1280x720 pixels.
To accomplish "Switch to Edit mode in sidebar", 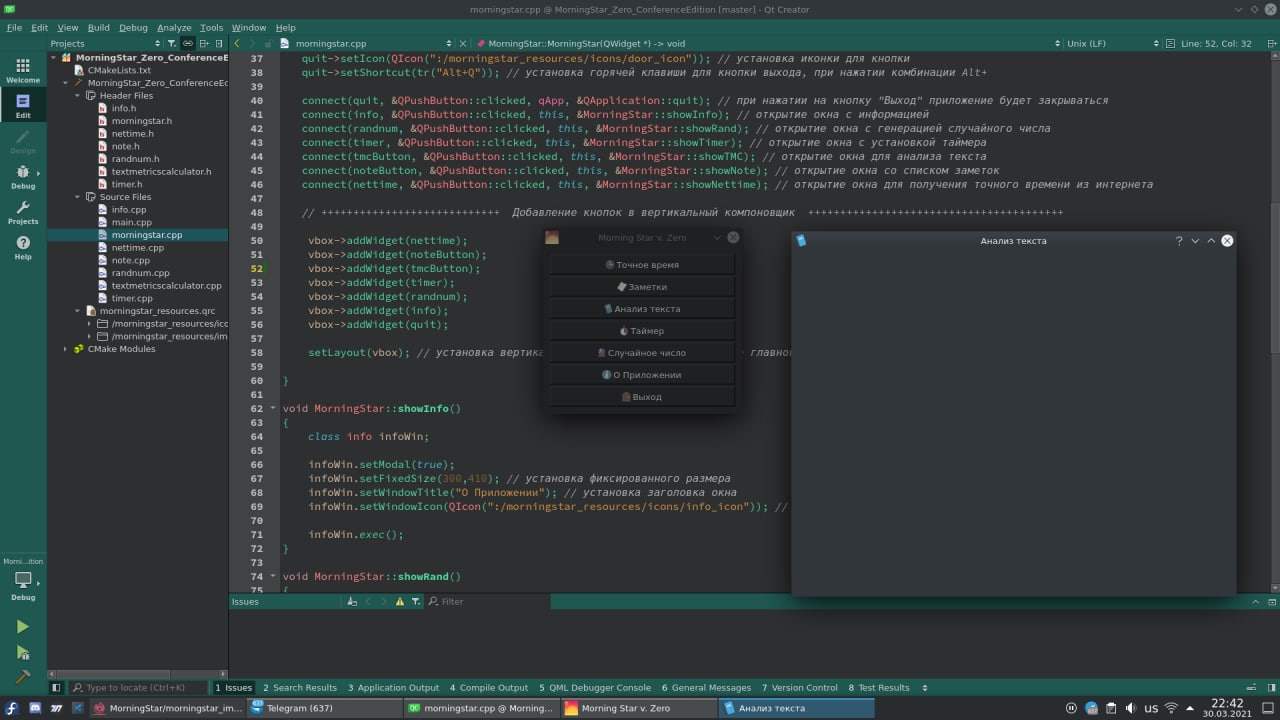I will coord(23,105).
